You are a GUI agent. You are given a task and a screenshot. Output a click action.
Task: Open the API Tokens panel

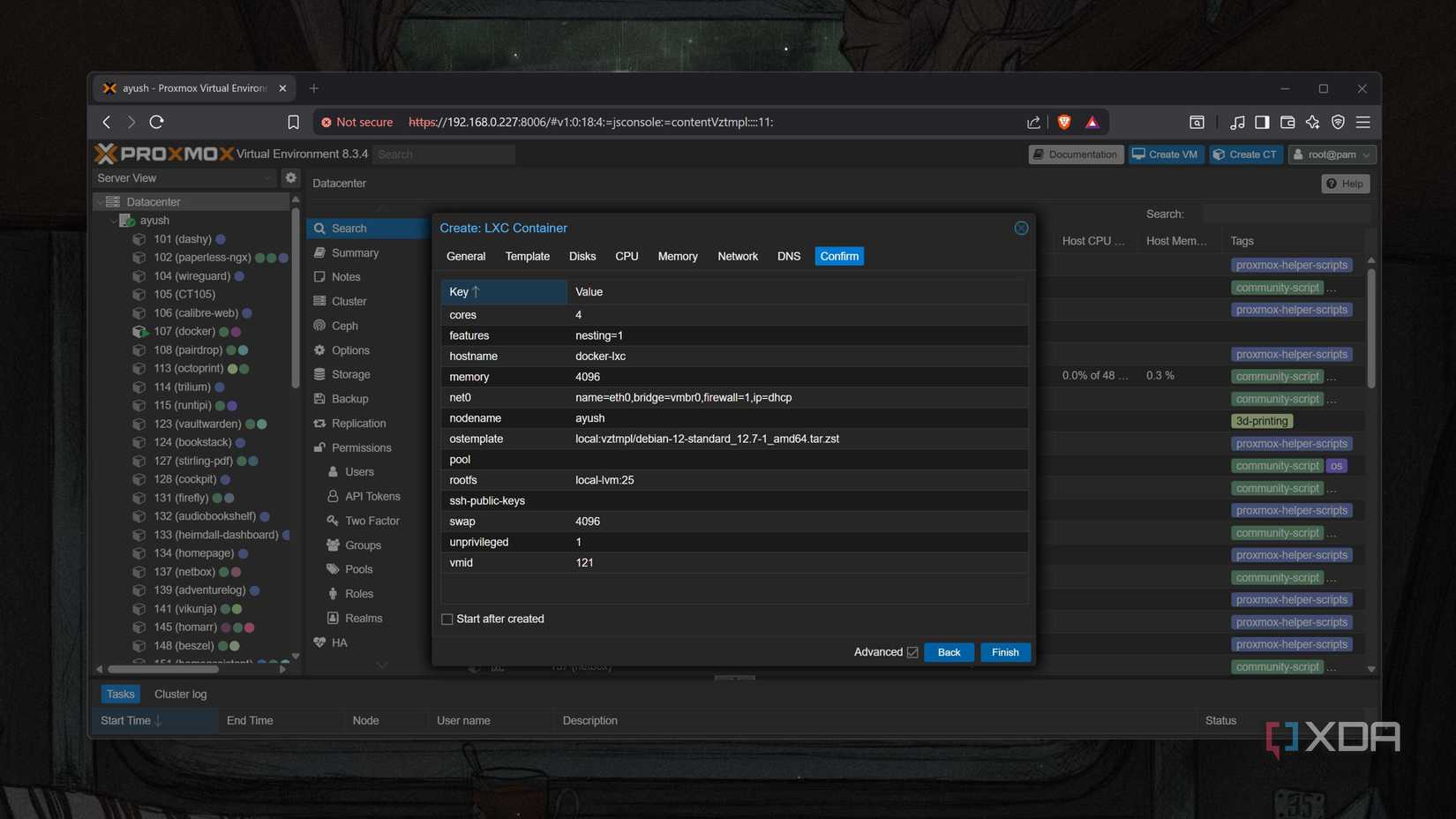coord(372,496)
